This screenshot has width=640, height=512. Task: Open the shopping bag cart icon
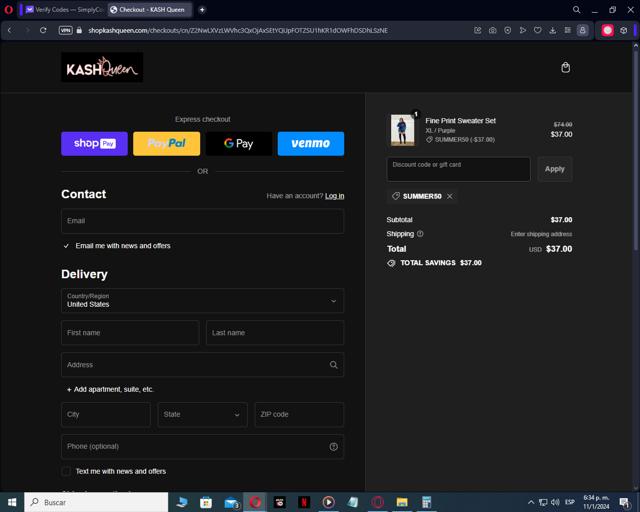[565, 67]
